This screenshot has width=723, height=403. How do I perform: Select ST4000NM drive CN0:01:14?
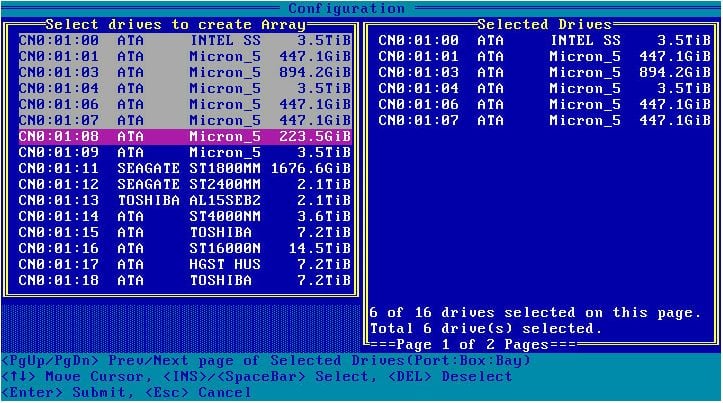[x=185, y=216]
